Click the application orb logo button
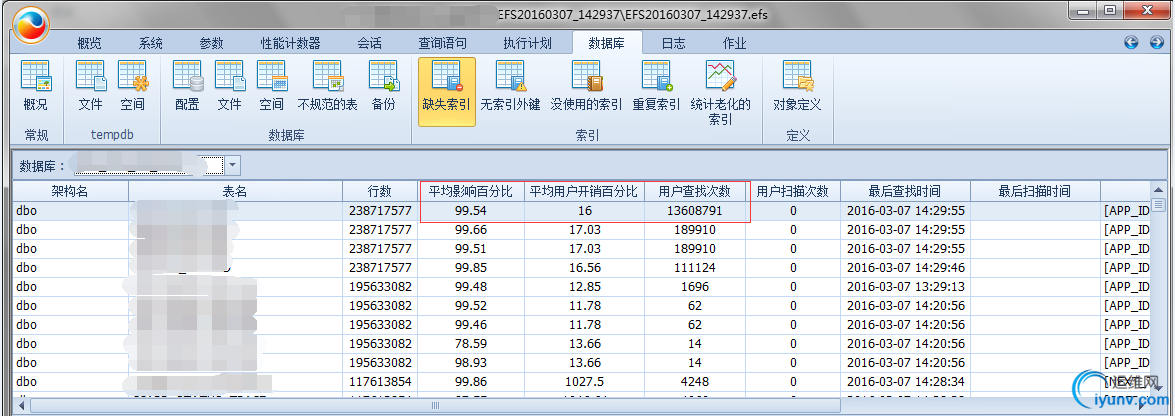This screenshot has height=416, width=1175. [31, 25]
